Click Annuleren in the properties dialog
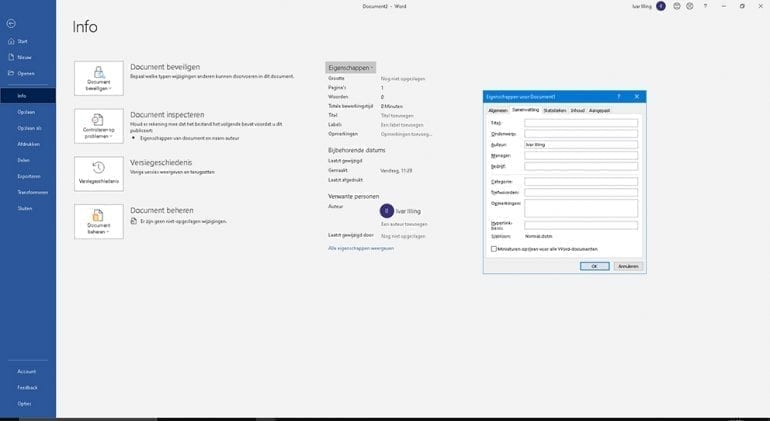 pyautogui.click(x=628, y=266)
